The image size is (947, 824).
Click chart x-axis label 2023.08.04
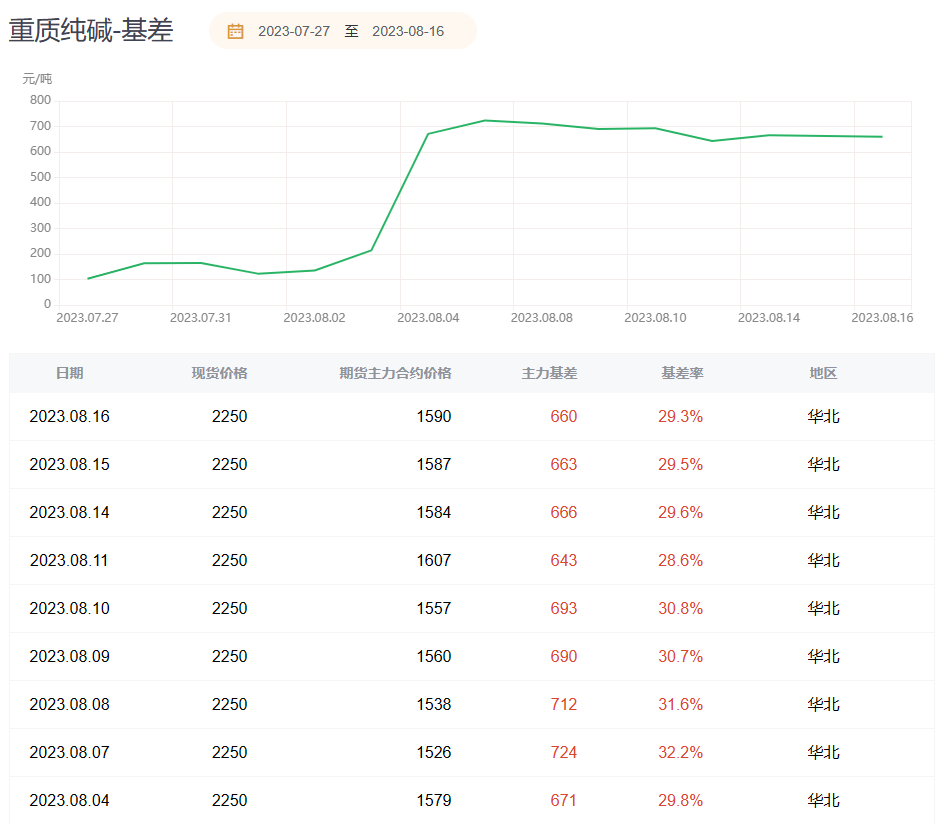[x=428, y=318]
